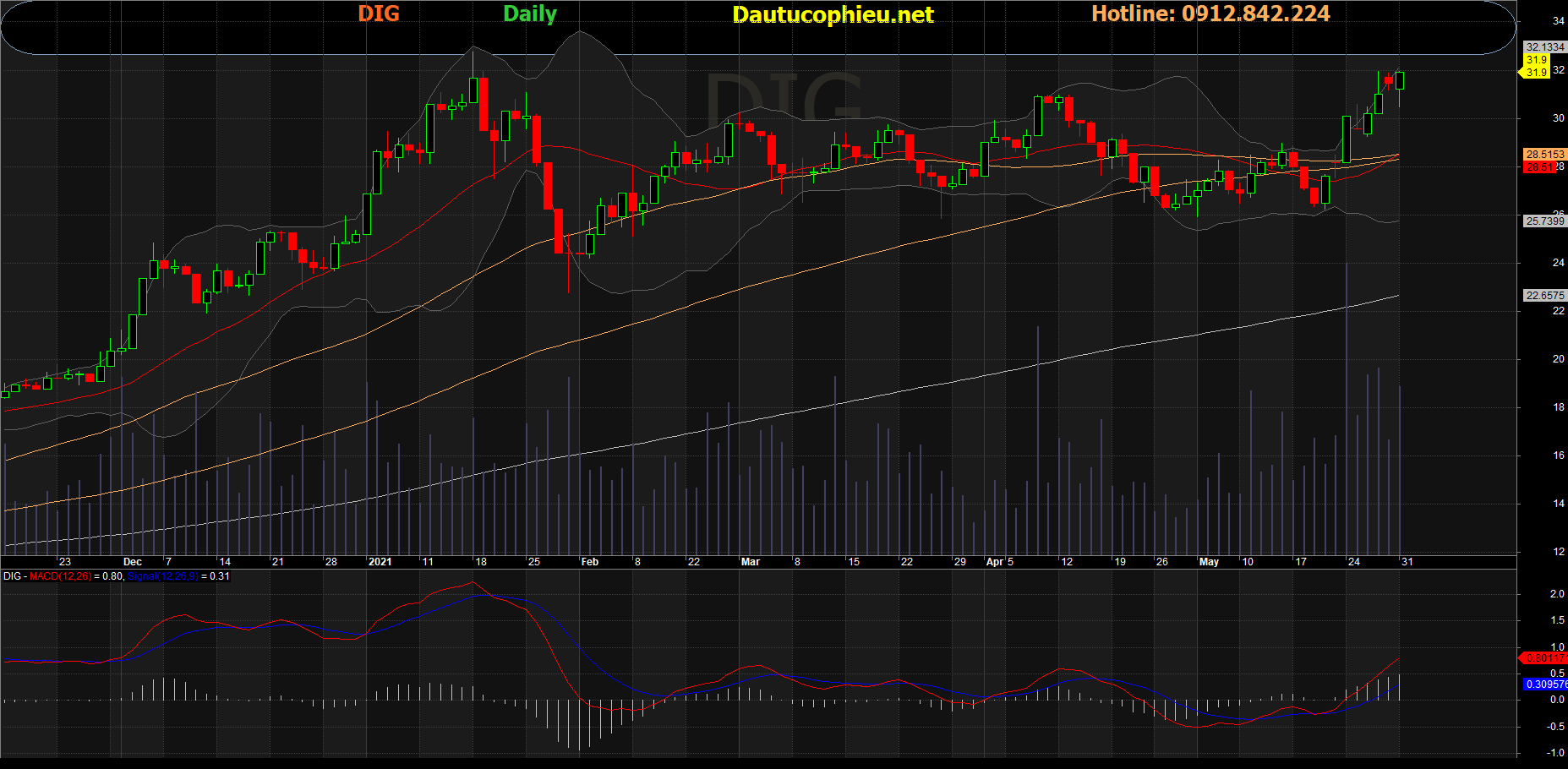Image resolution: width=1568 pixels, height=769 pixels.
Task: Click the Feb month label on date axis
Action: click(589, 562)
